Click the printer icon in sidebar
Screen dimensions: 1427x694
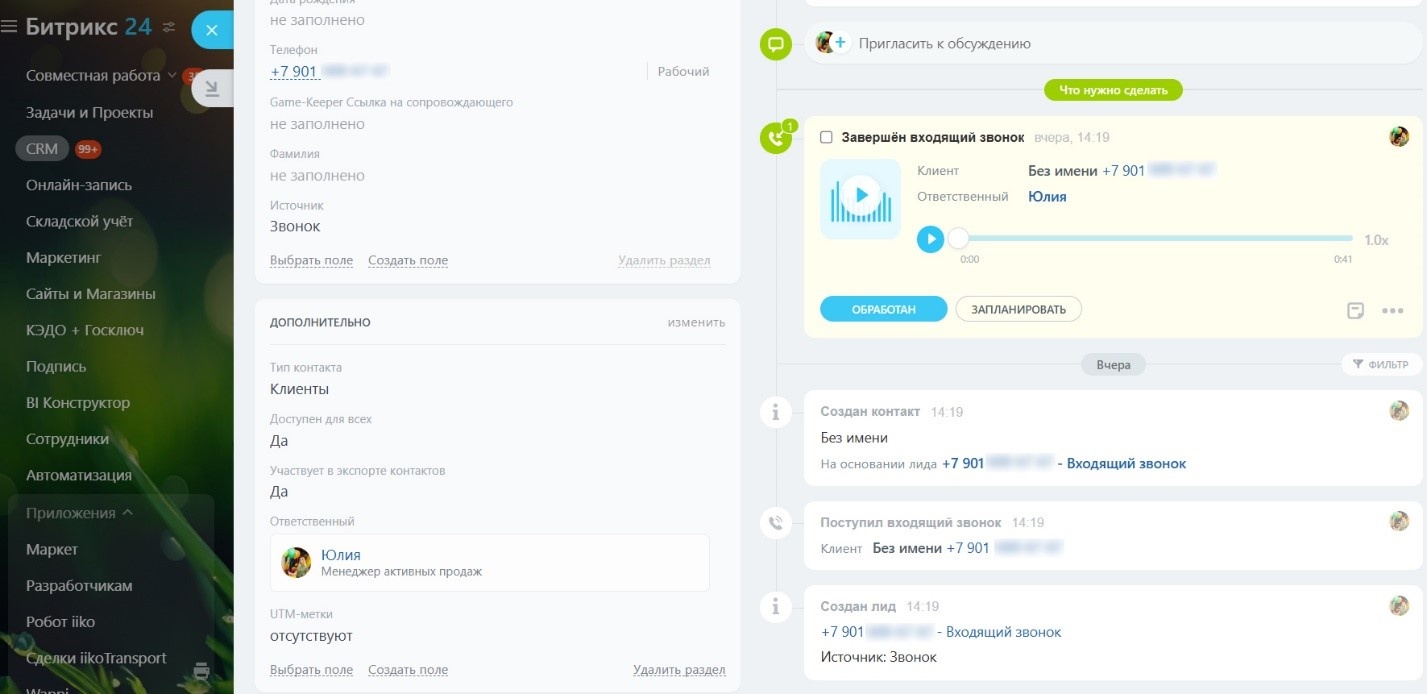pyautogui.click(x=201, y=670)
